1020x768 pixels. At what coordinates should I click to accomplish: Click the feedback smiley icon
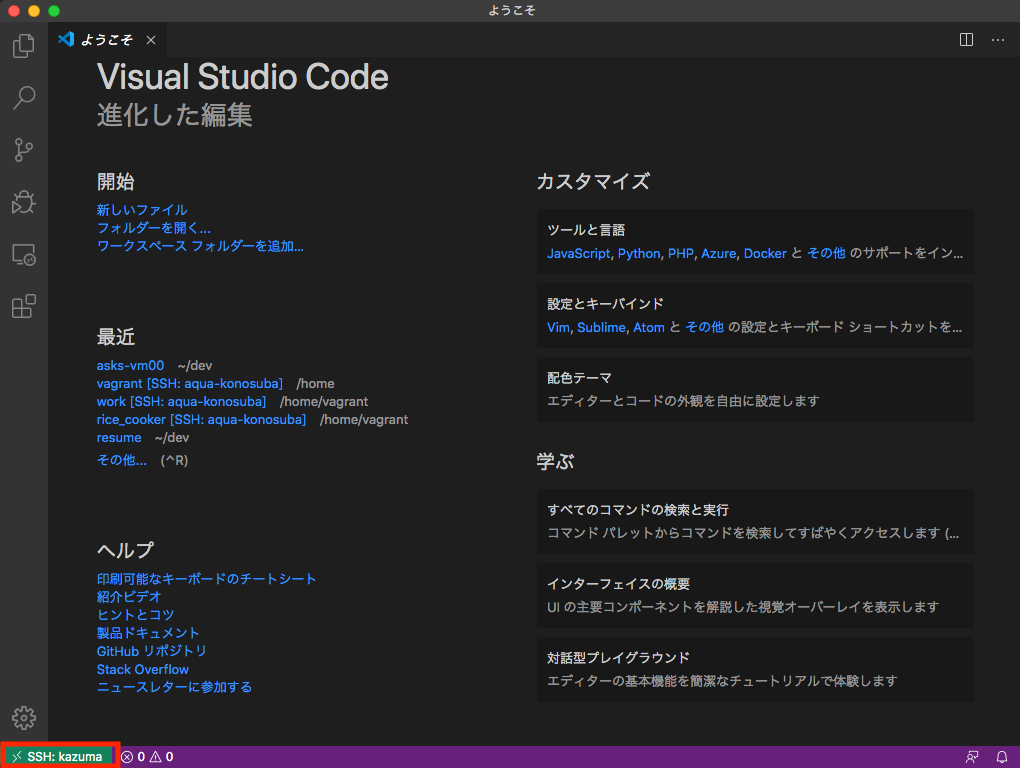coord(971,756)
